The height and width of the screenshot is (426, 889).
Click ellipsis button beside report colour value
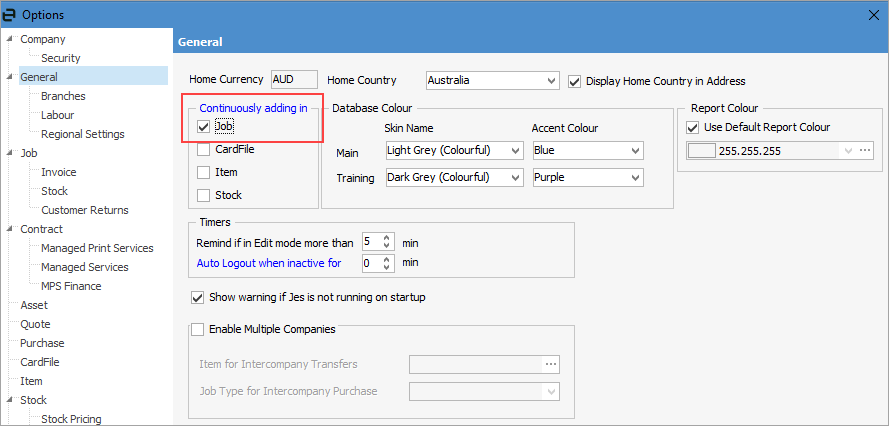tap(866, 151)
